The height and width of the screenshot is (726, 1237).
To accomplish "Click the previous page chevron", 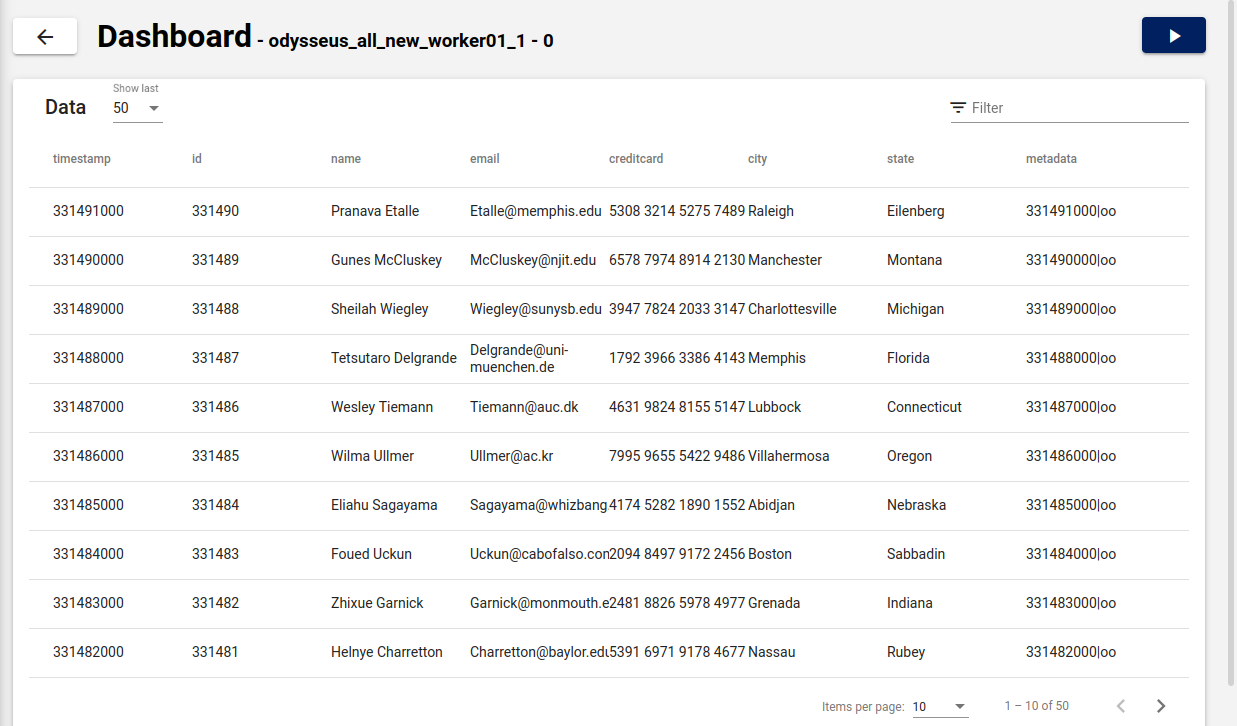I will (x=1121, y=706).
